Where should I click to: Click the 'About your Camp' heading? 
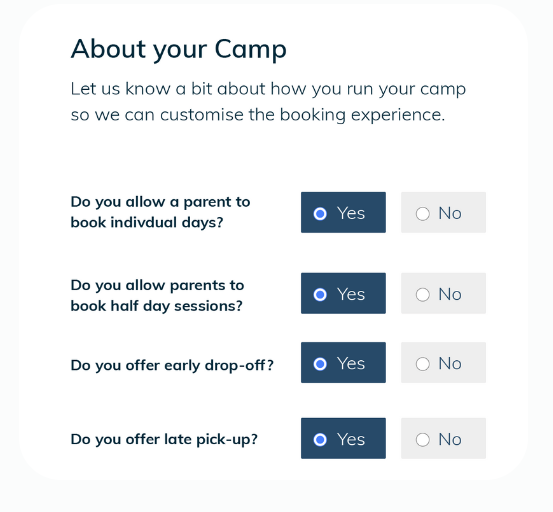pos(178,49)
